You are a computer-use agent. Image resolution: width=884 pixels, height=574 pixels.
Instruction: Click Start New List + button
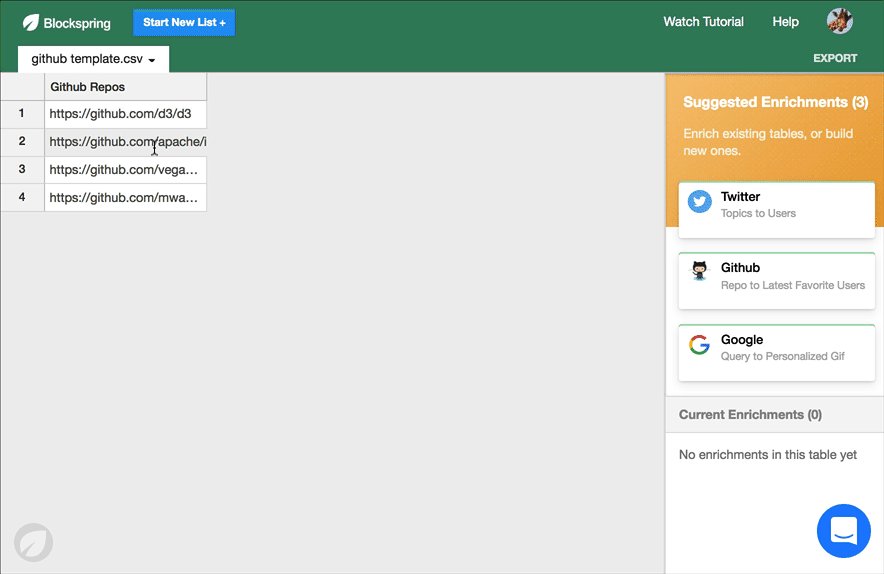(184, 23)
